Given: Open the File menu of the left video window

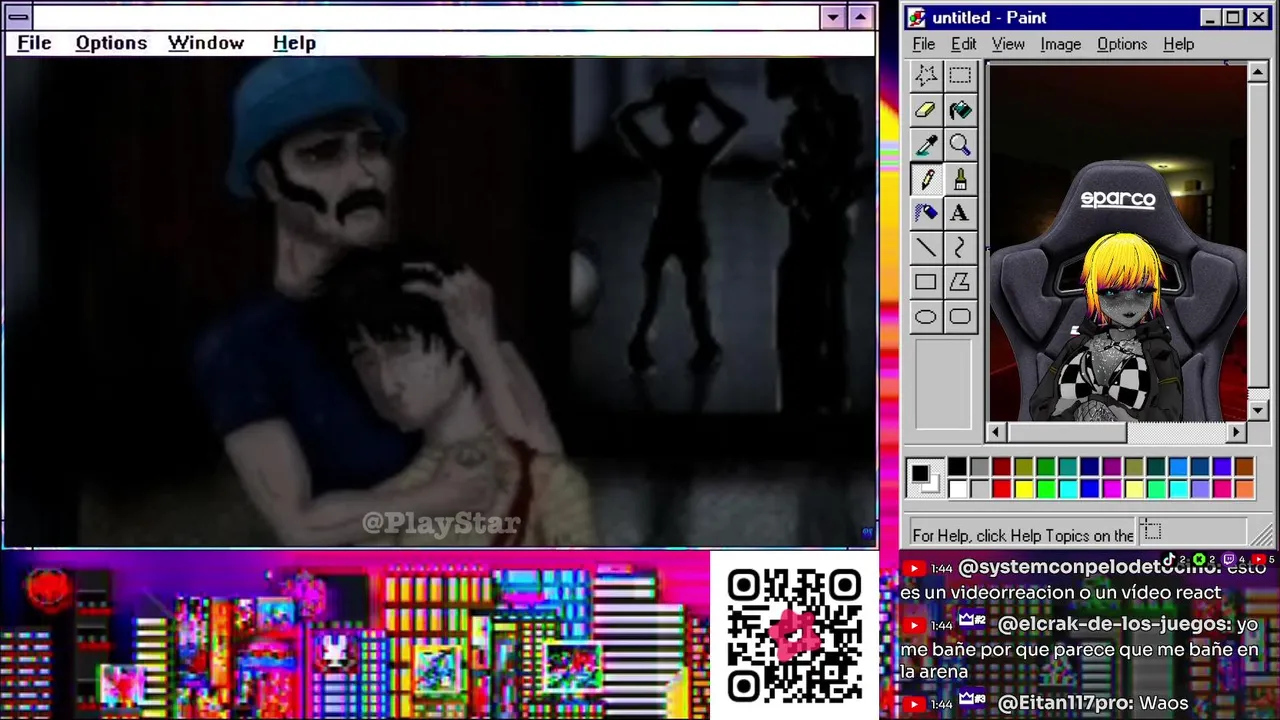Looking at the screenshot, I should point(34,43).
